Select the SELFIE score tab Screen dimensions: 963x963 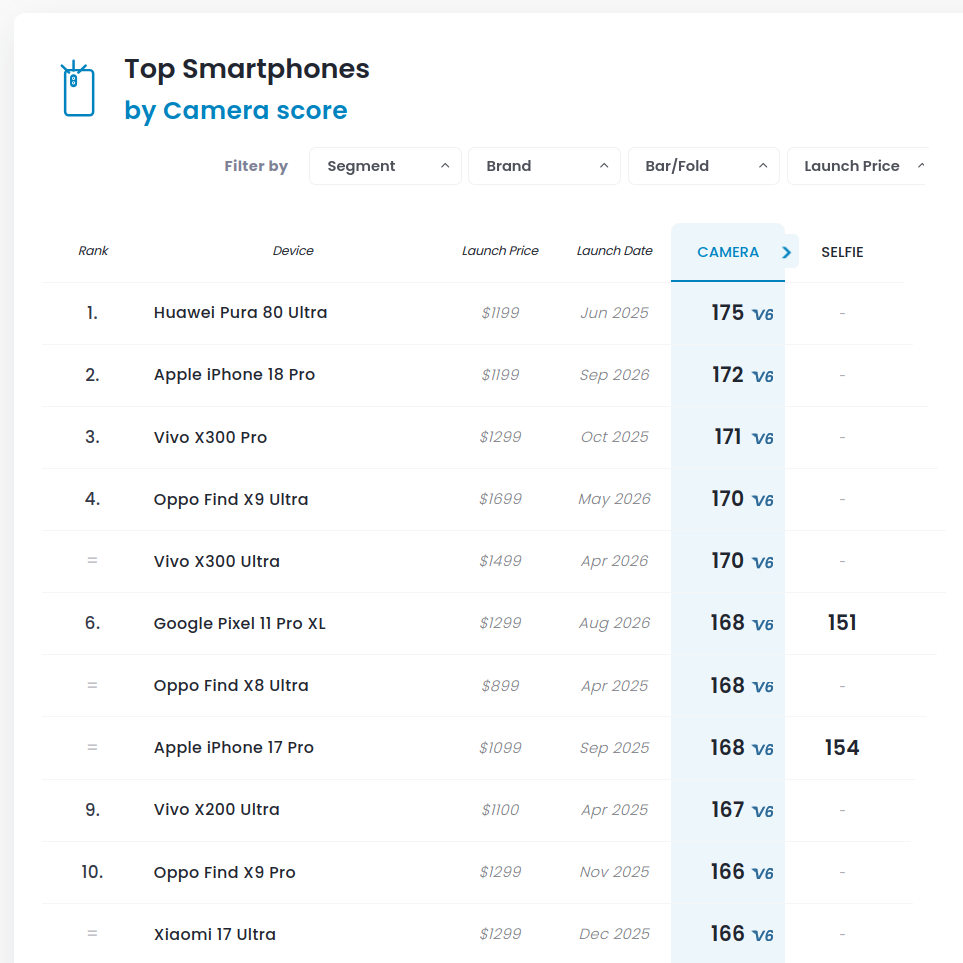(842, 252)
